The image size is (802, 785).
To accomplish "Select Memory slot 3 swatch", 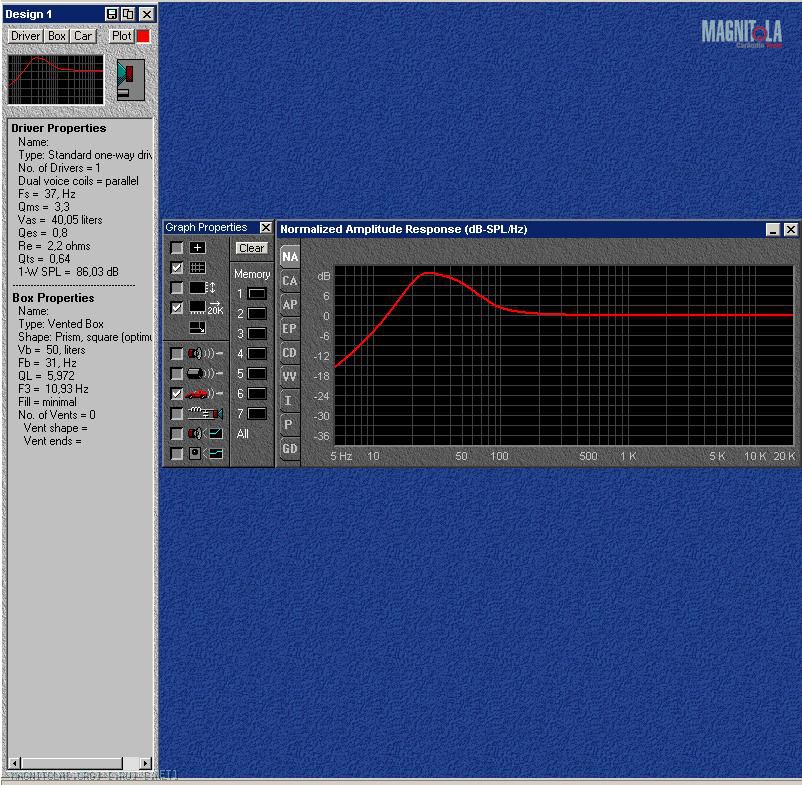I will pyautogui.click(x=257, y=333).
